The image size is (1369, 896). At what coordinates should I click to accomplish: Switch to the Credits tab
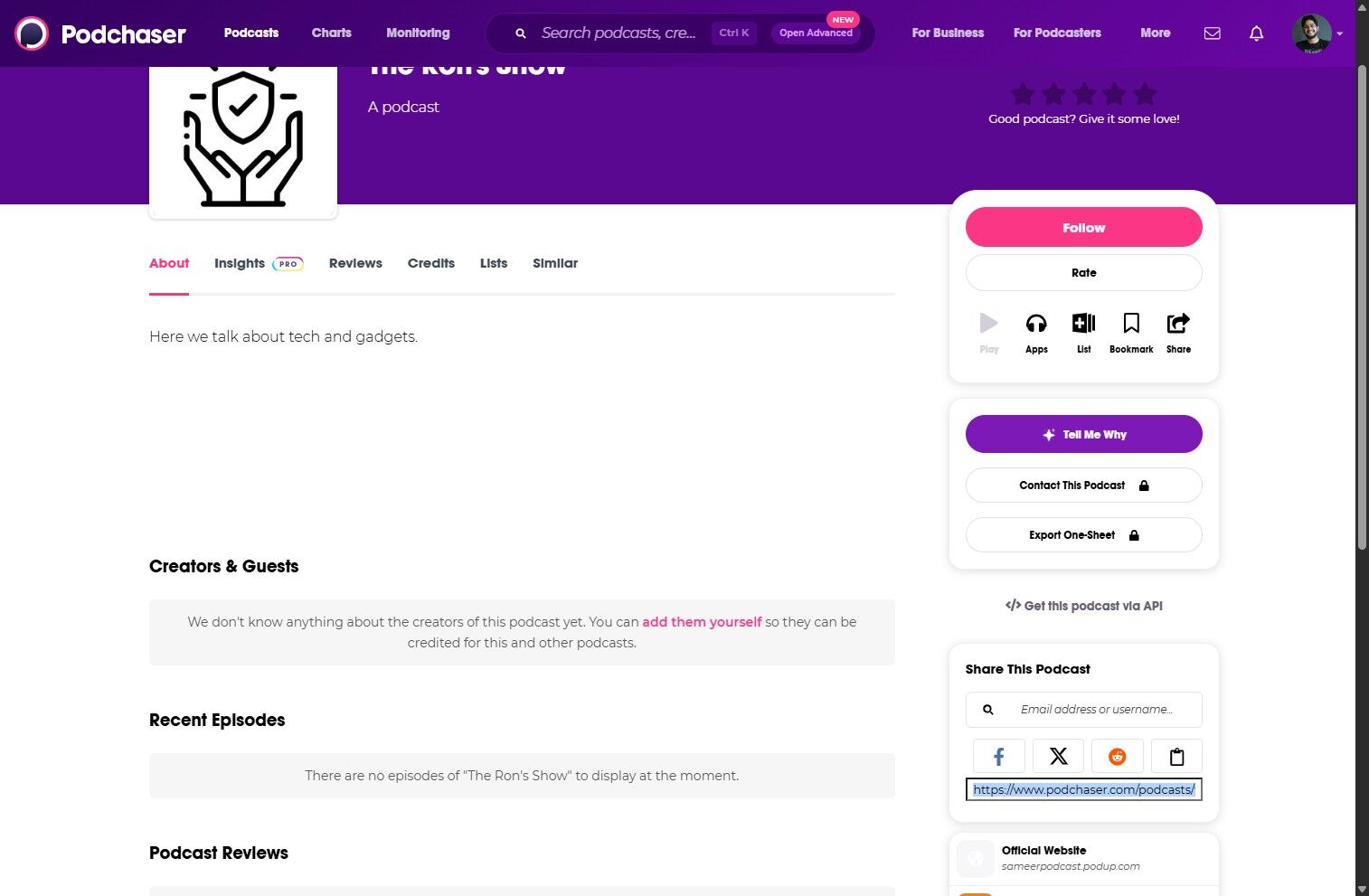tap(430, 263)
